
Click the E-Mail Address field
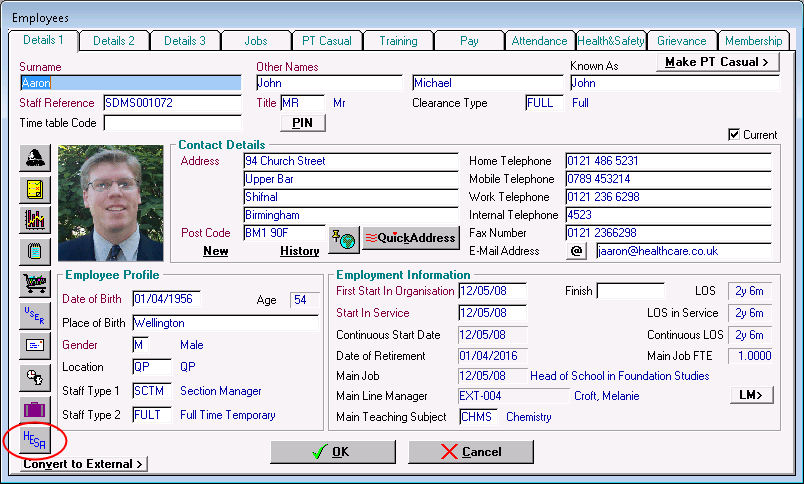(684, 251)
